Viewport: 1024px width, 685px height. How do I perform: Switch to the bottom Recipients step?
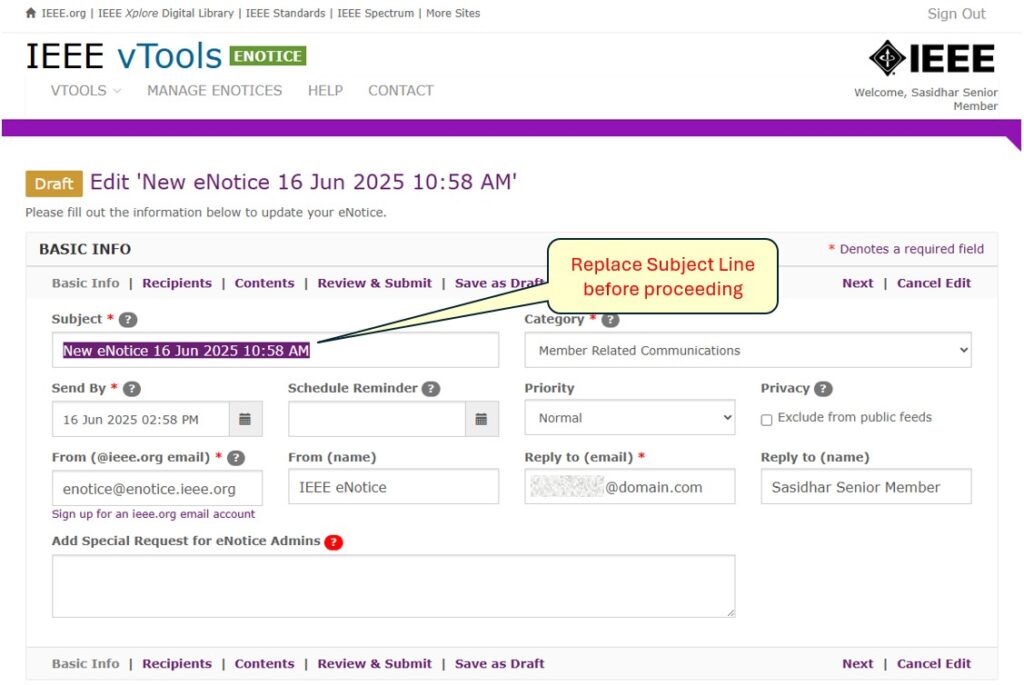click(177, 664)
